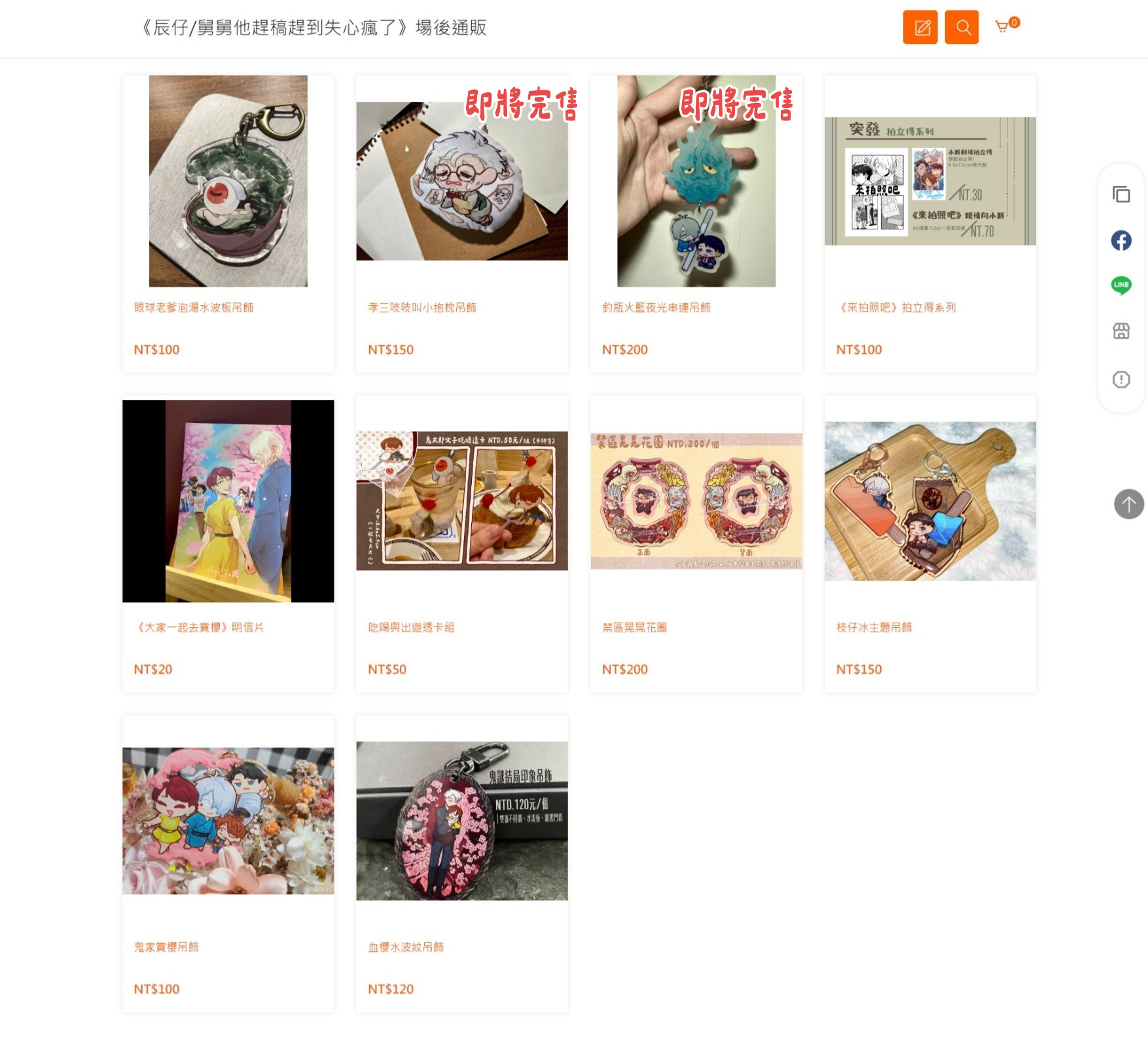Share via the Facebook icon
1148x1050 pixels.
click(x=1121, y=240)
